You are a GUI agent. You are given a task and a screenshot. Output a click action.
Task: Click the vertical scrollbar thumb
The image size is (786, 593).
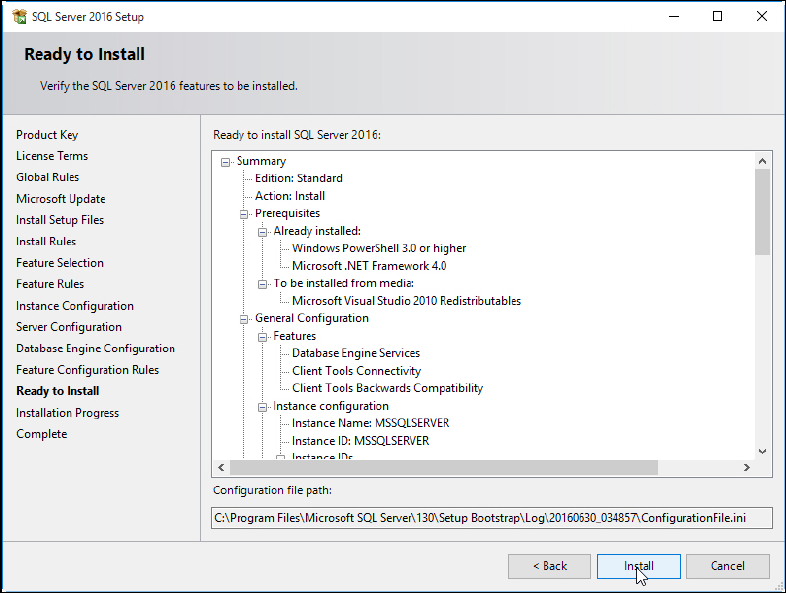click(x=762, y=212)
